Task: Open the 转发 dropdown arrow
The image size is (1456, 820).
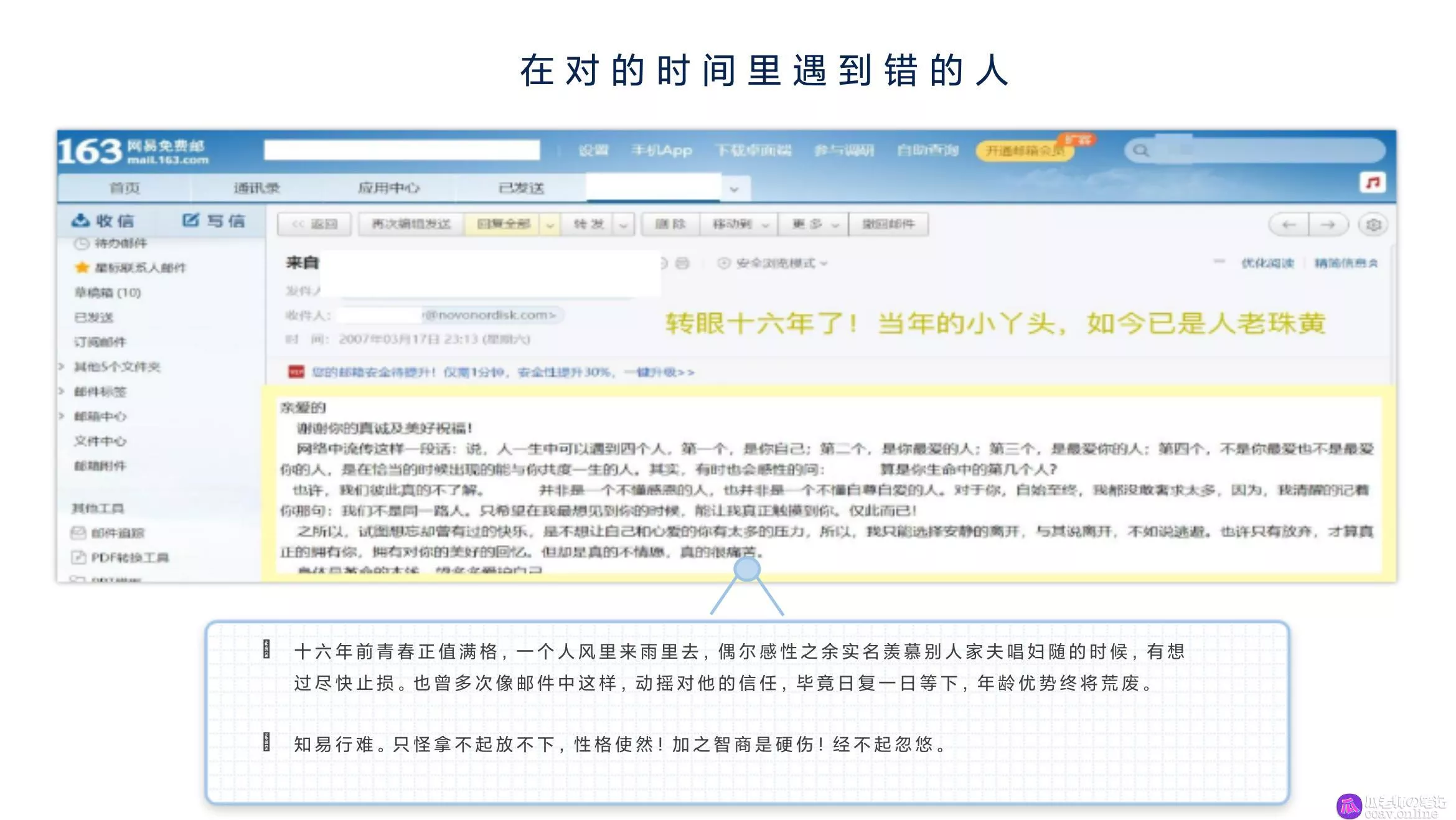Action: point(623,224)
